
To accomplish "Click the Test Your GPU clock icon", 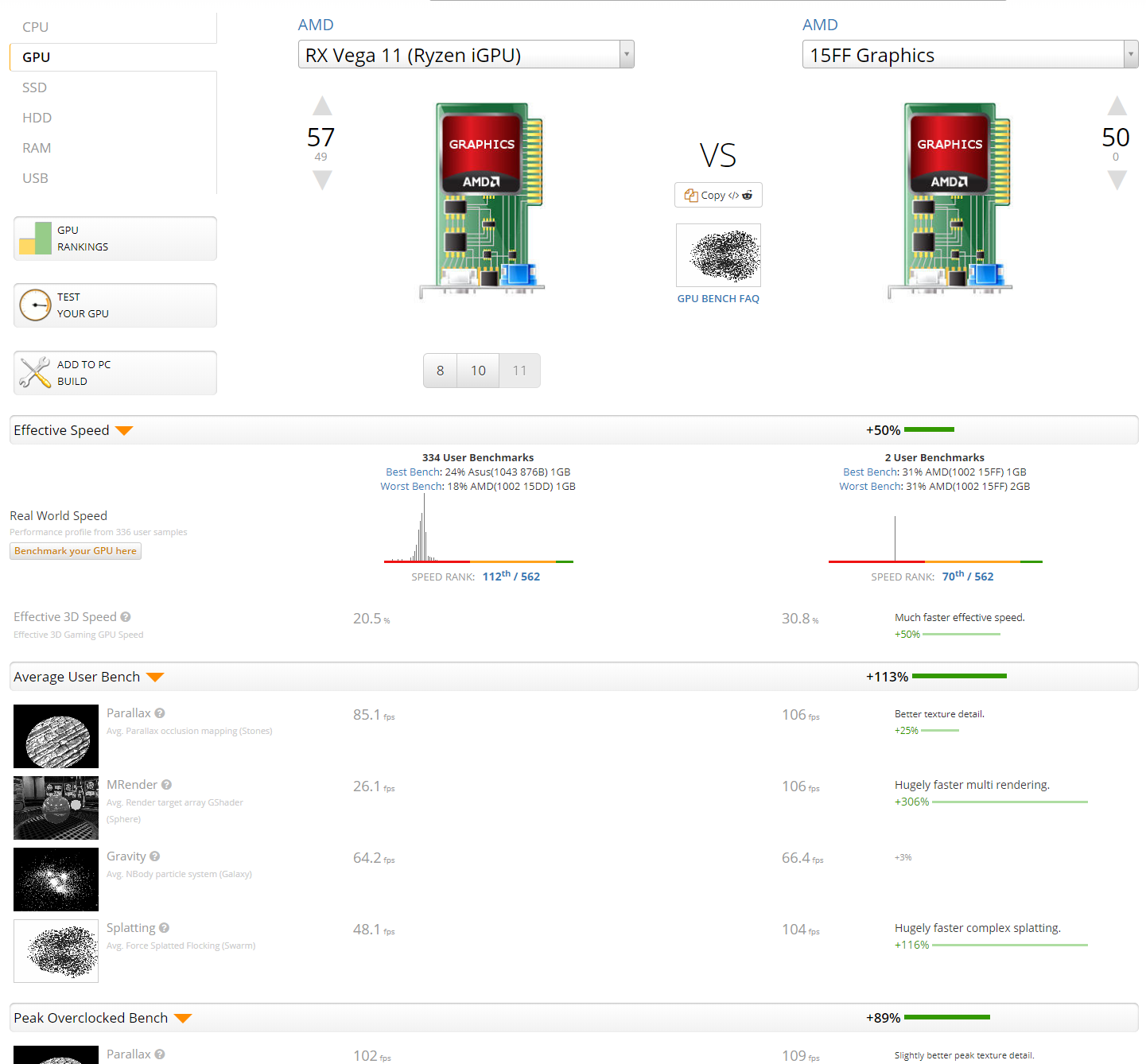I will pos(35,305).
